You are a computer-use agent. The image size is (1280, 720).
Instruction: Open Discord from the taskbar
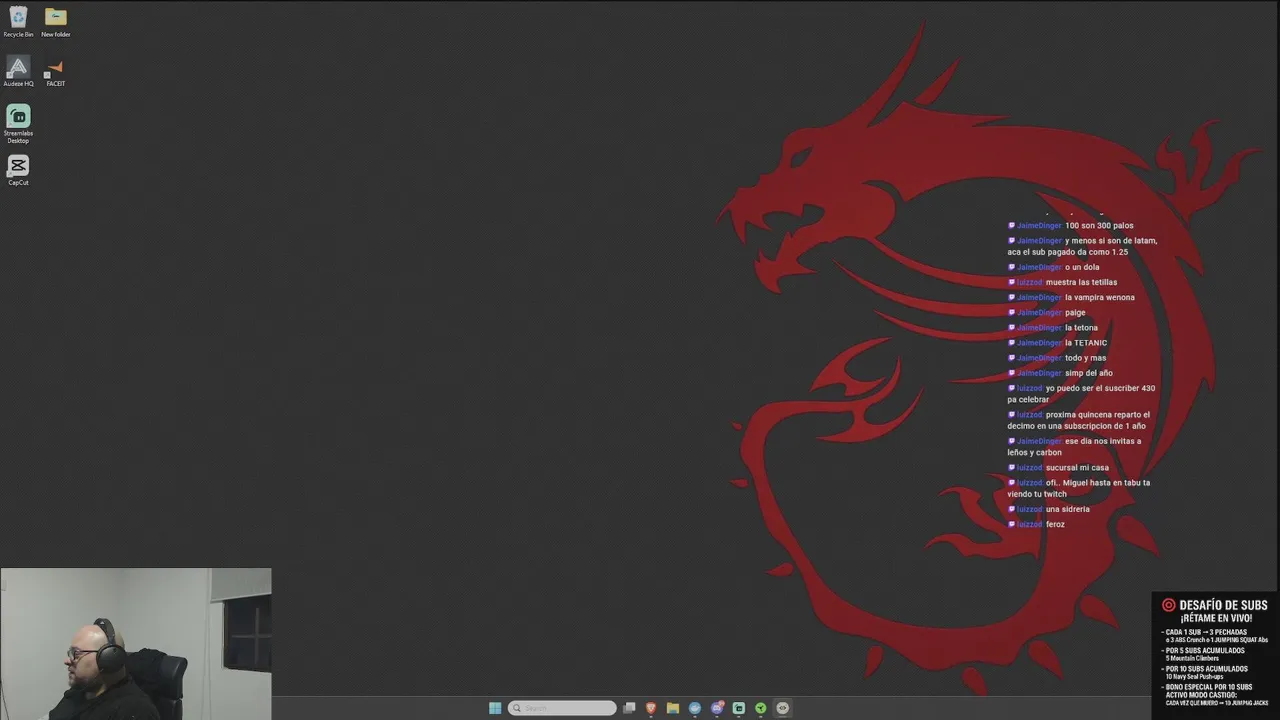point(717,708)
